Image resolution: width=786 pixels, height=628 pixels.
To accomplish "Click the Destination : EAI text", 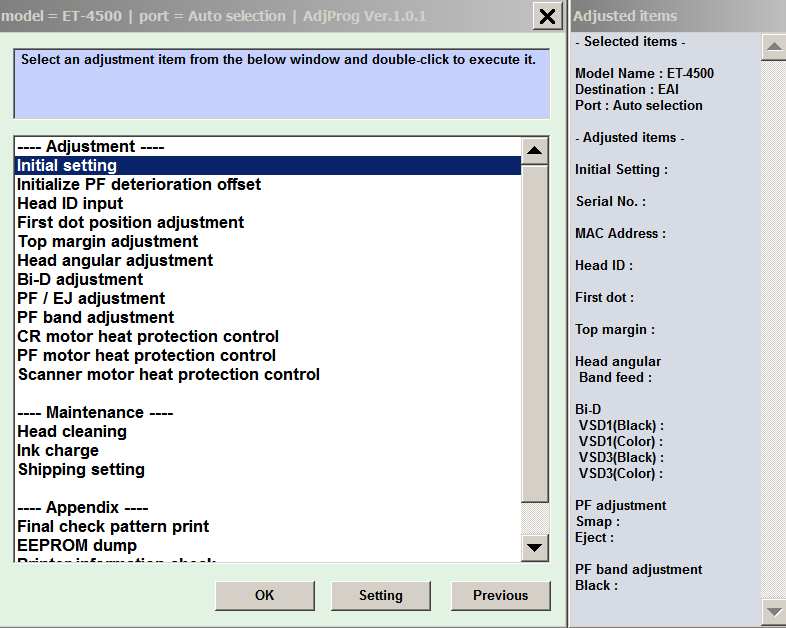I will pos(627,90).
